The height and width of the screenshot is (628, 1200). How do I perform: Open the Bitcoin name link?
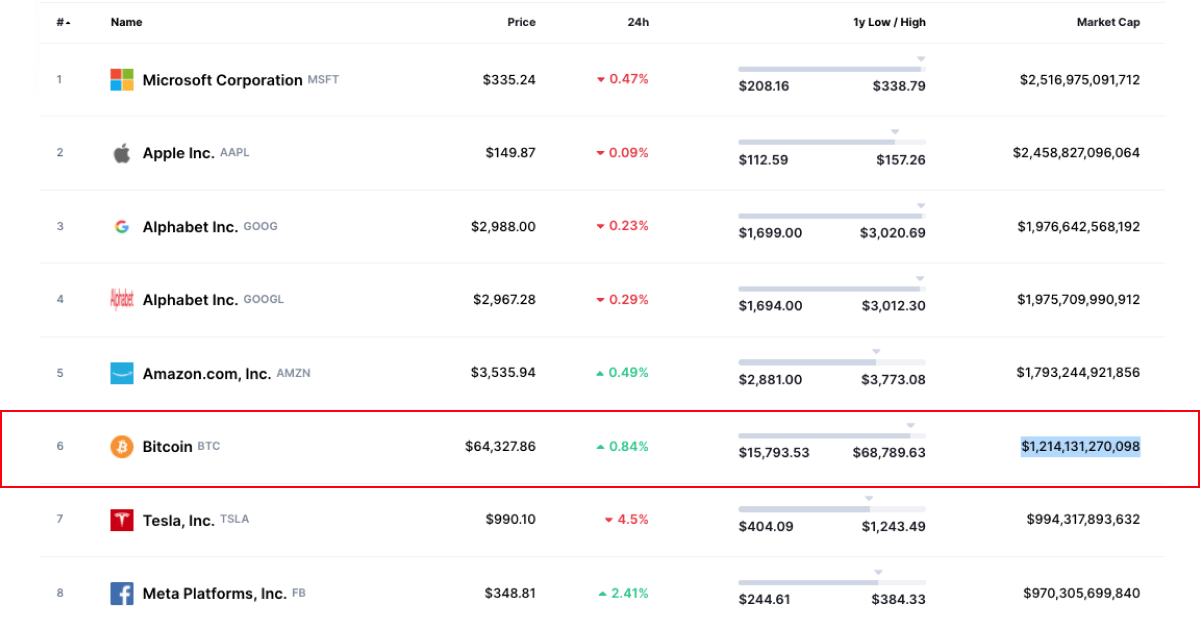pyautogui.click(x=167, y=447)
